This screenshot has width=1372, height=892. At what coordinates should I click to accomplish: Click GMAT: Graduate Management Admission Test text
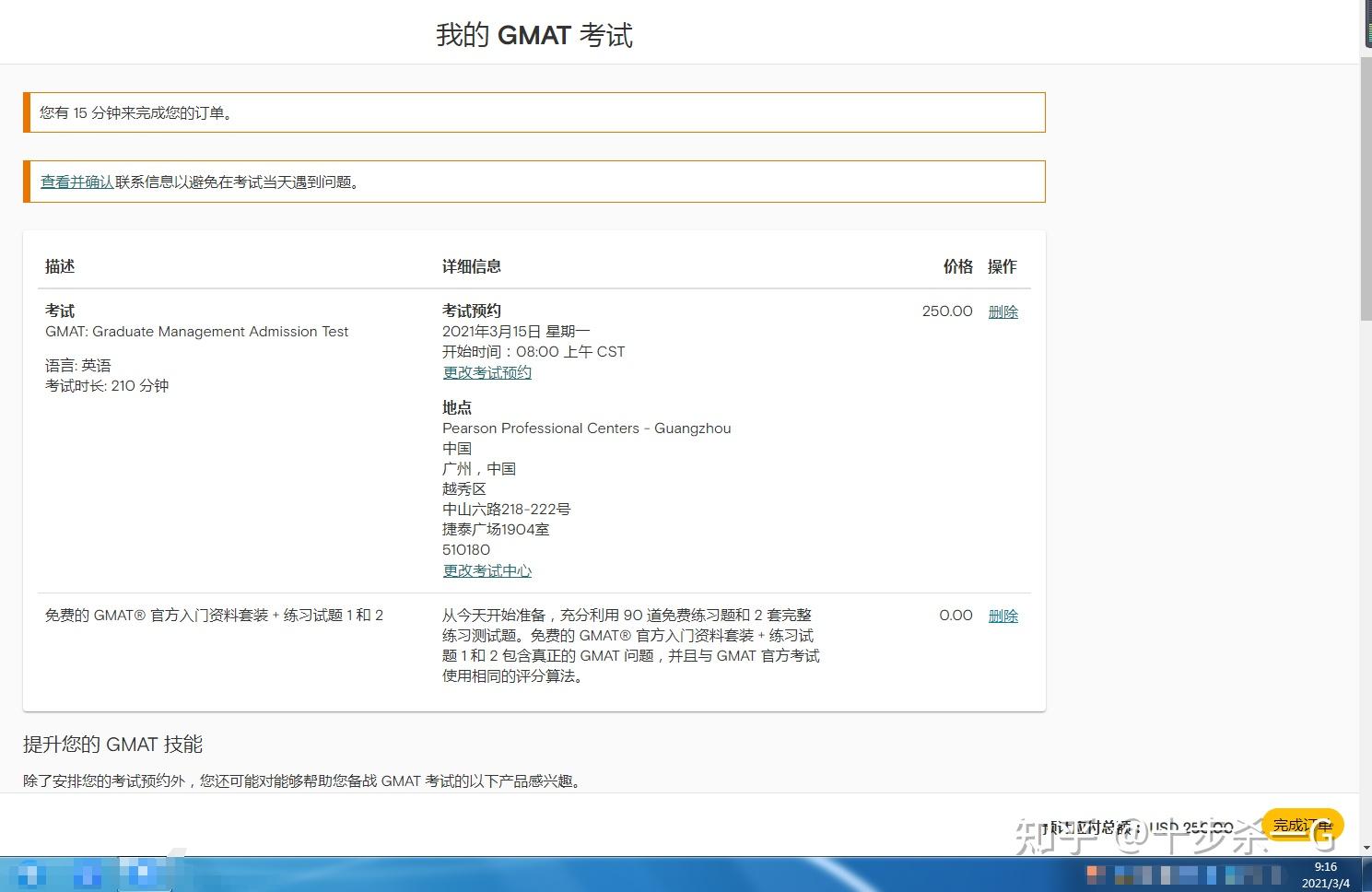tap(197, 332)
